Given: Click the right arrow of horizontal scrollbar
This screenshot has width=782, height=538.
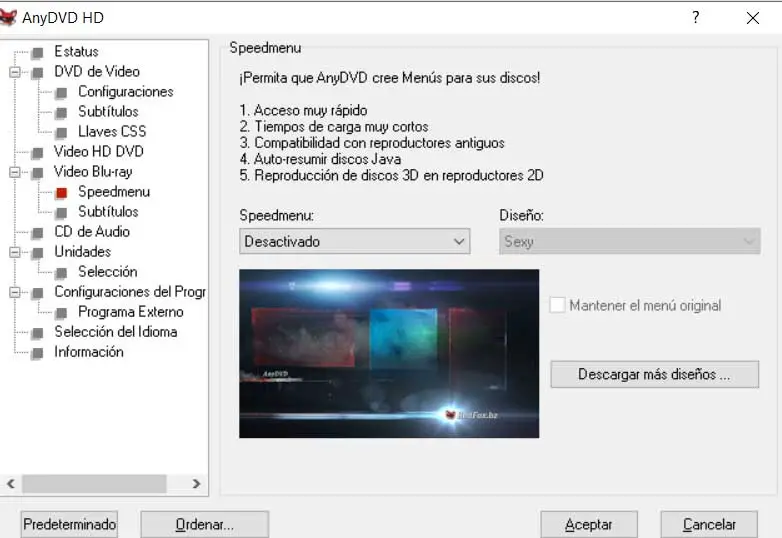Looking at the screenshot, I should 196,483.
